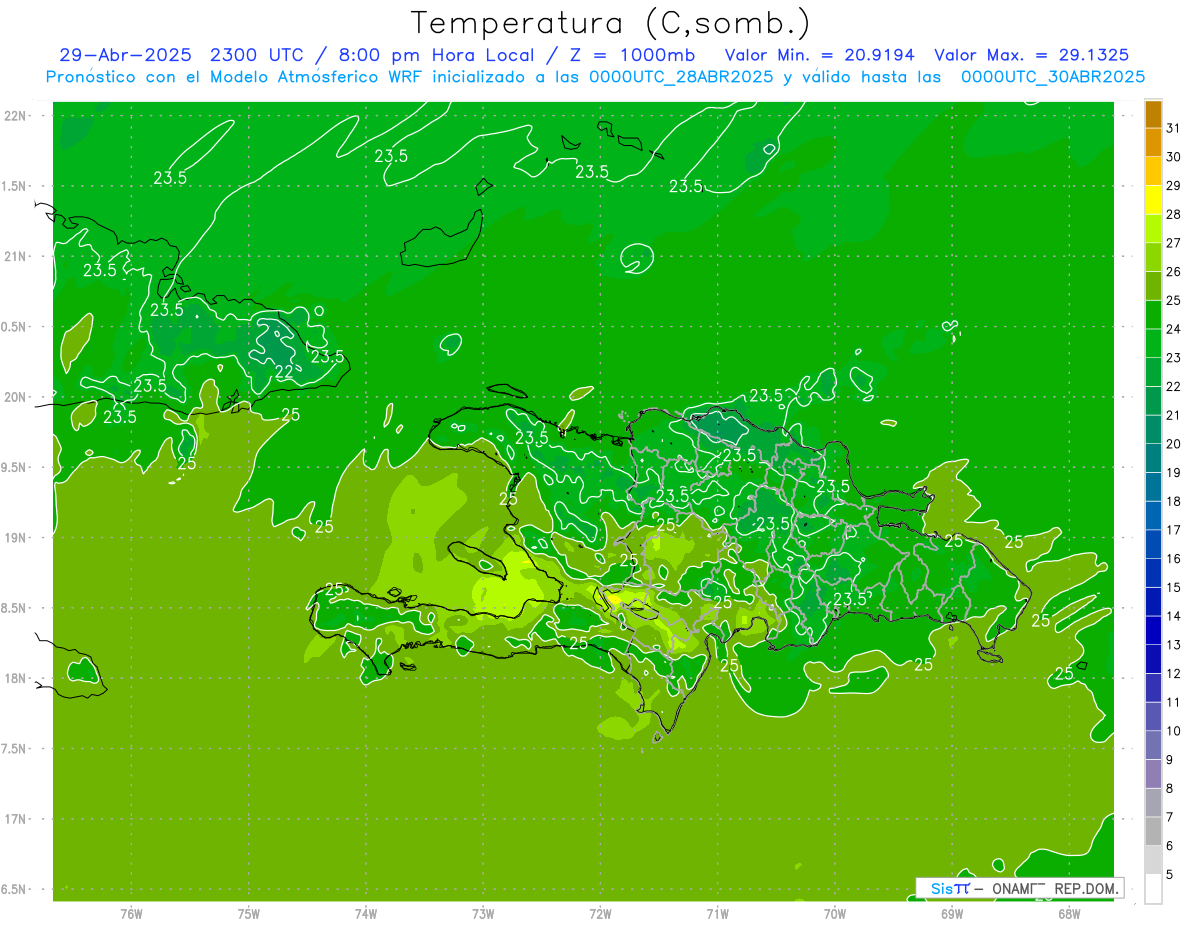
Task: Click the ONAMET REP.DOM. logo box
Action: (x=1019, y=888)
